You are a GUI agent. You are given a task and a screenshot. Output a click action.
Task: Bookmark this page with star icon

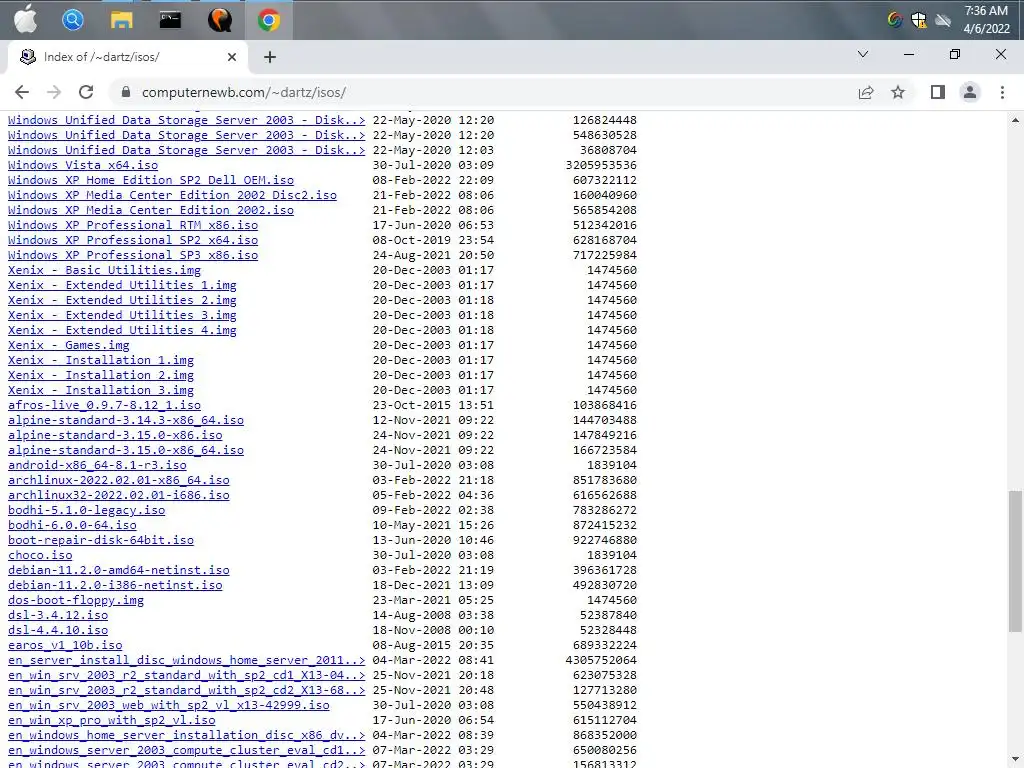898,92
